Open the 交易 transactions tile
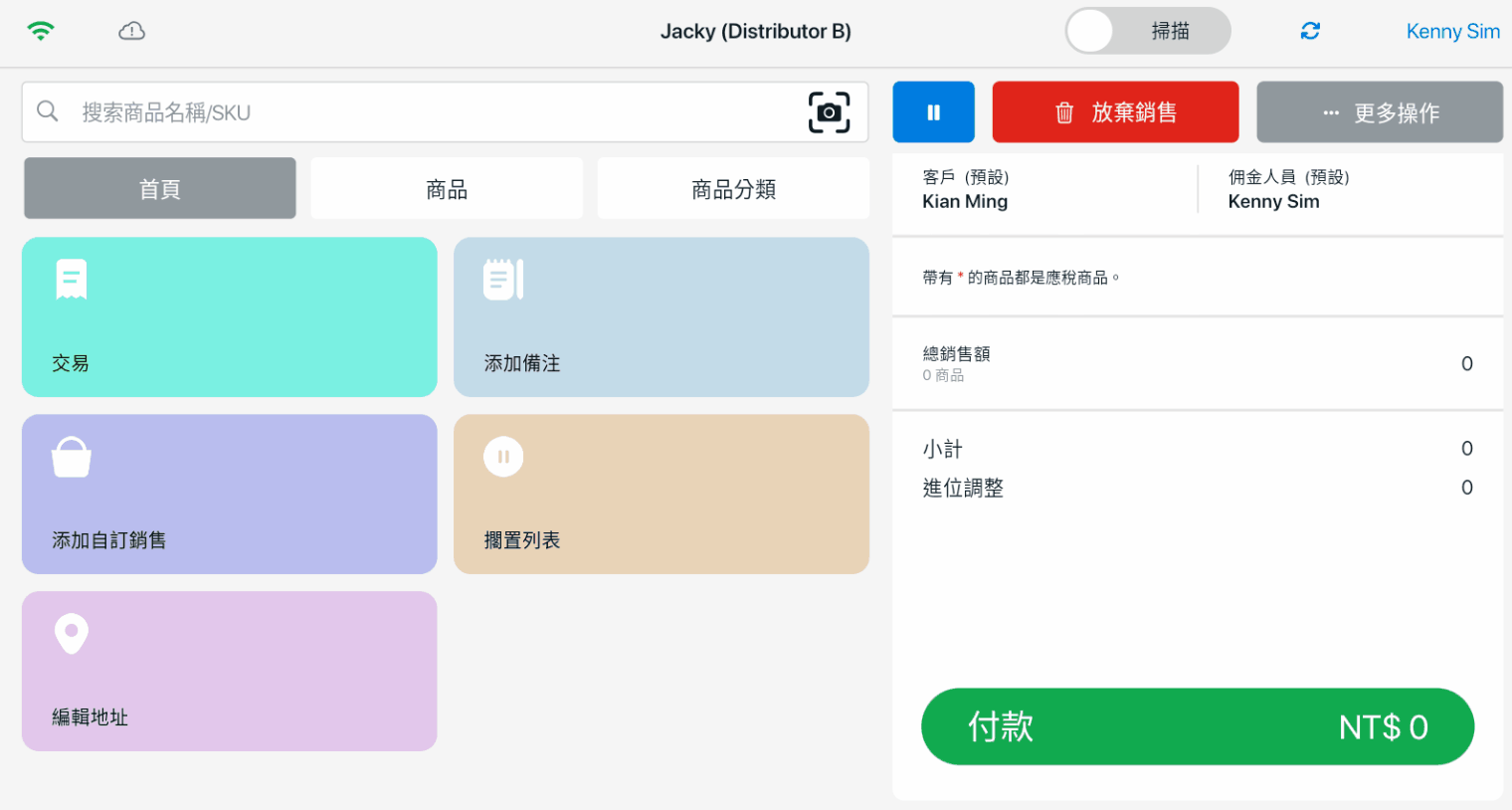This screenshot has height=810, width=1512. pos(230,316)
